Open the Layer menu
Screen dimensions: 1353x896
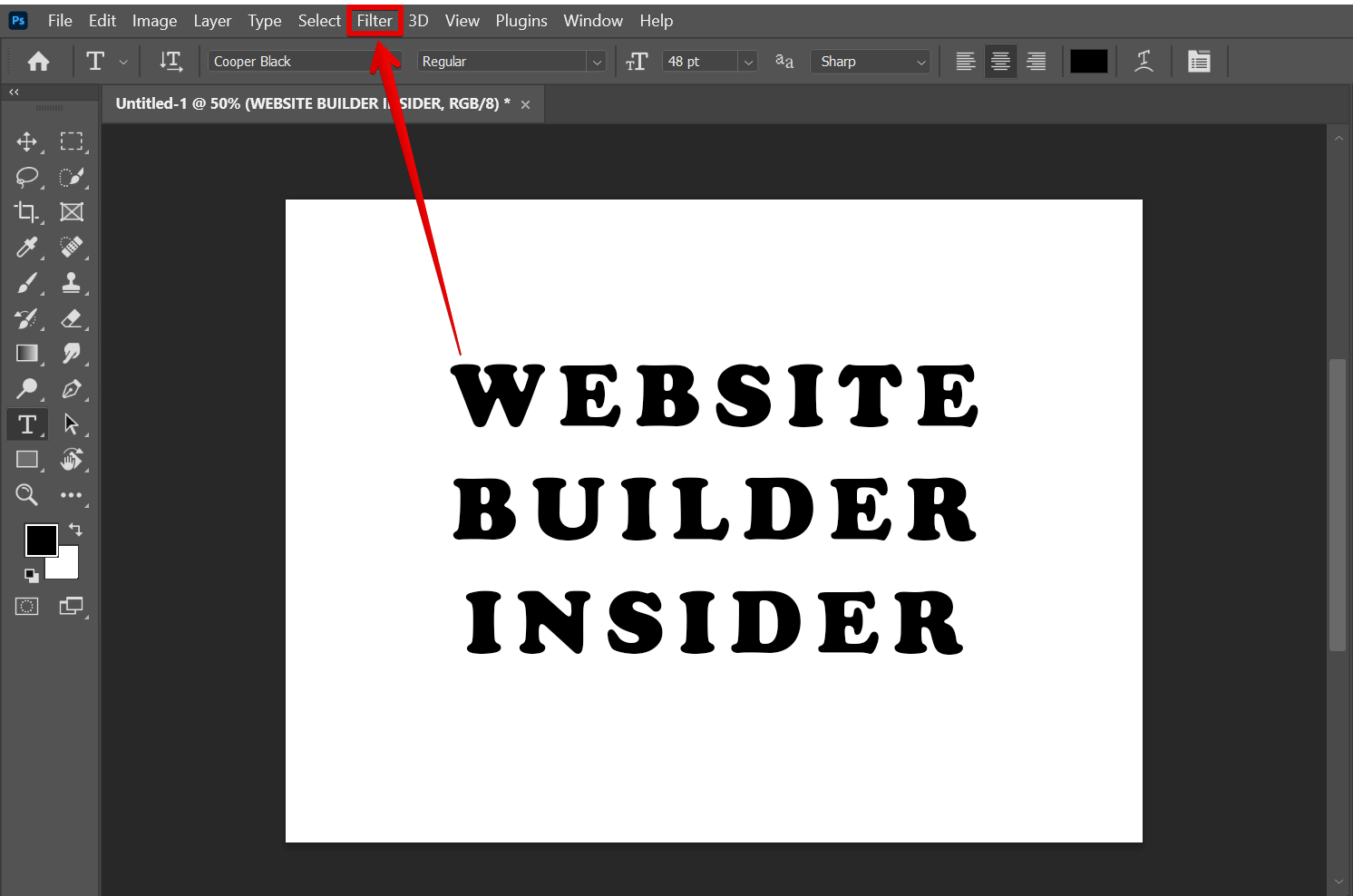pyautogui.click(x=212, y=21)
